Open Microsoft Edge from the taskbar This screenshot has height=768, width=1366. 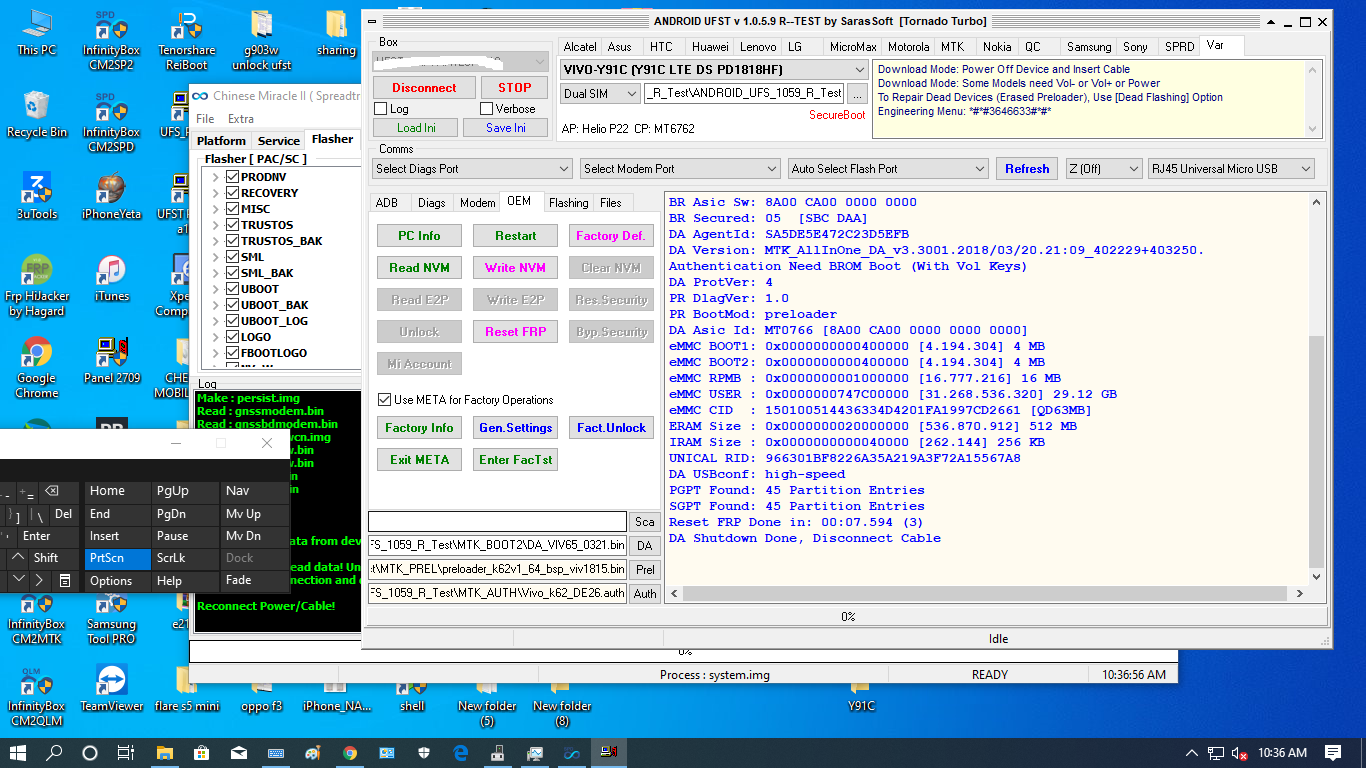pos(461,753)
